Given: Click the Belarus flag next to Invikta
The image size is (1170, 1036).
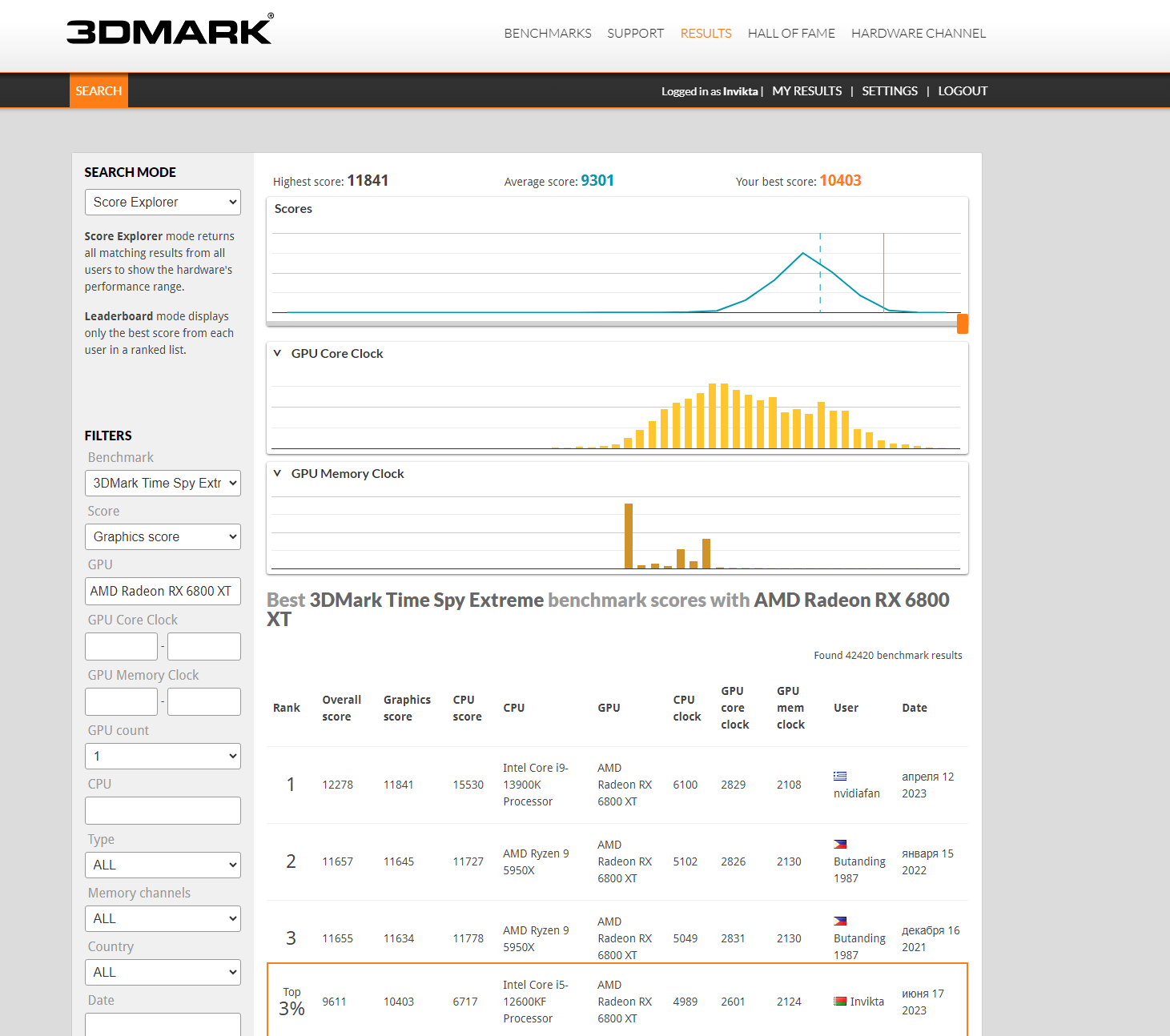Looking at the screenshot, I should pyautogui.click(x=840, y=1002).
